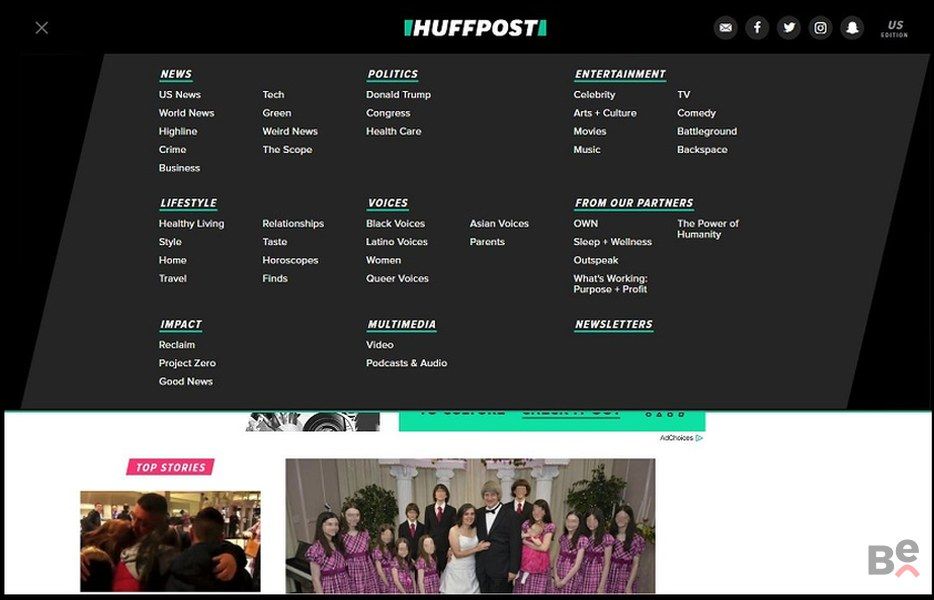934x600 pixels.
Task: Open the Horoscopes link
Action: pyautogui.click(x=290, y=260)
